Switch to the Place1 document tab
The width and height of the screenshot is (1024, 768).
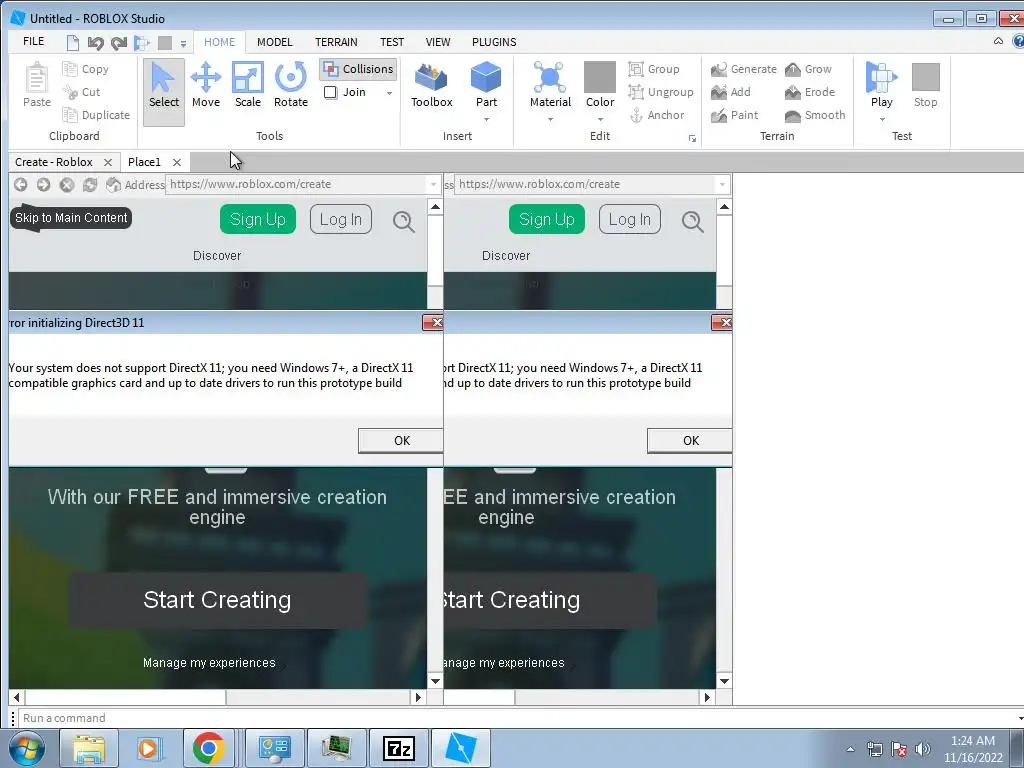(144, 162)
